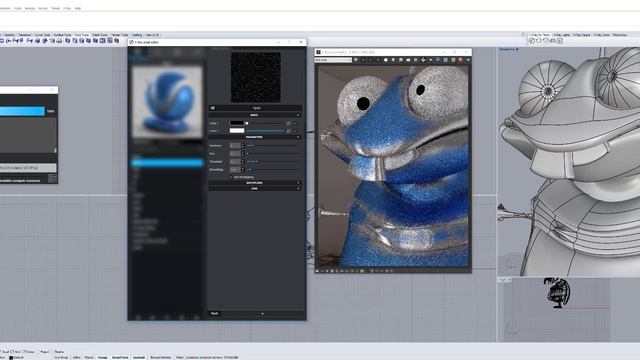The image size is (640, 360).
Task: Click Record History in the status bar
Action: coord(161,357)
